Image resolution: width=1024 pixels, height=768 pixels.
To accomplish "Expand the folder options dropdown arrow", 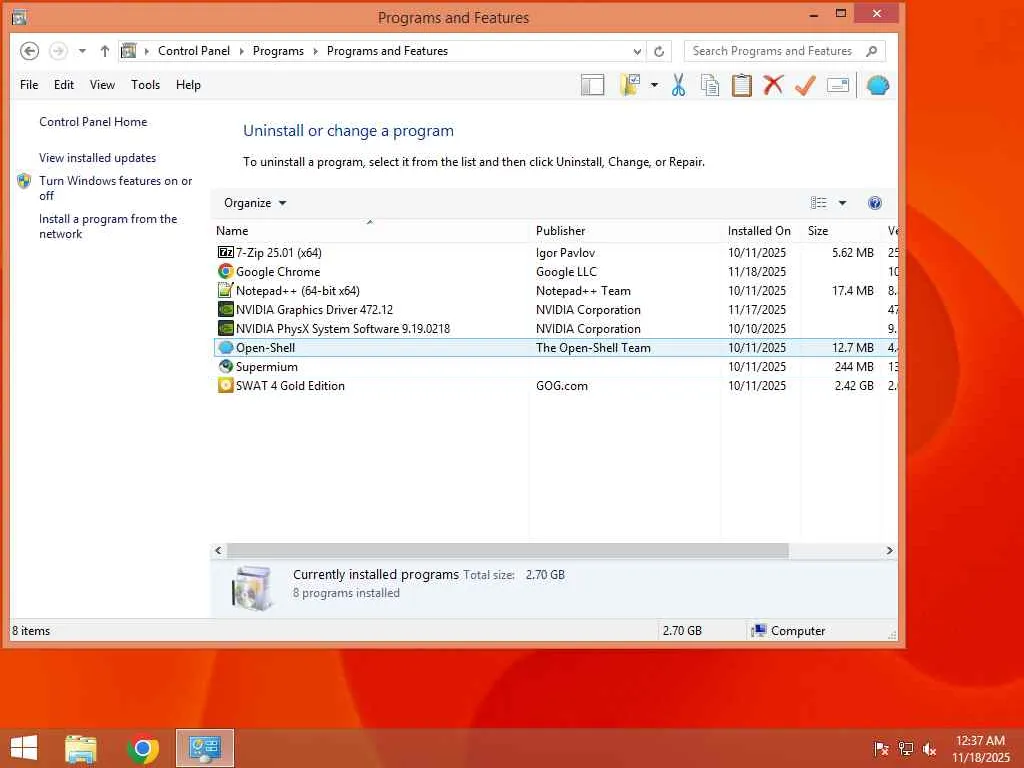I will pos(654,85).
